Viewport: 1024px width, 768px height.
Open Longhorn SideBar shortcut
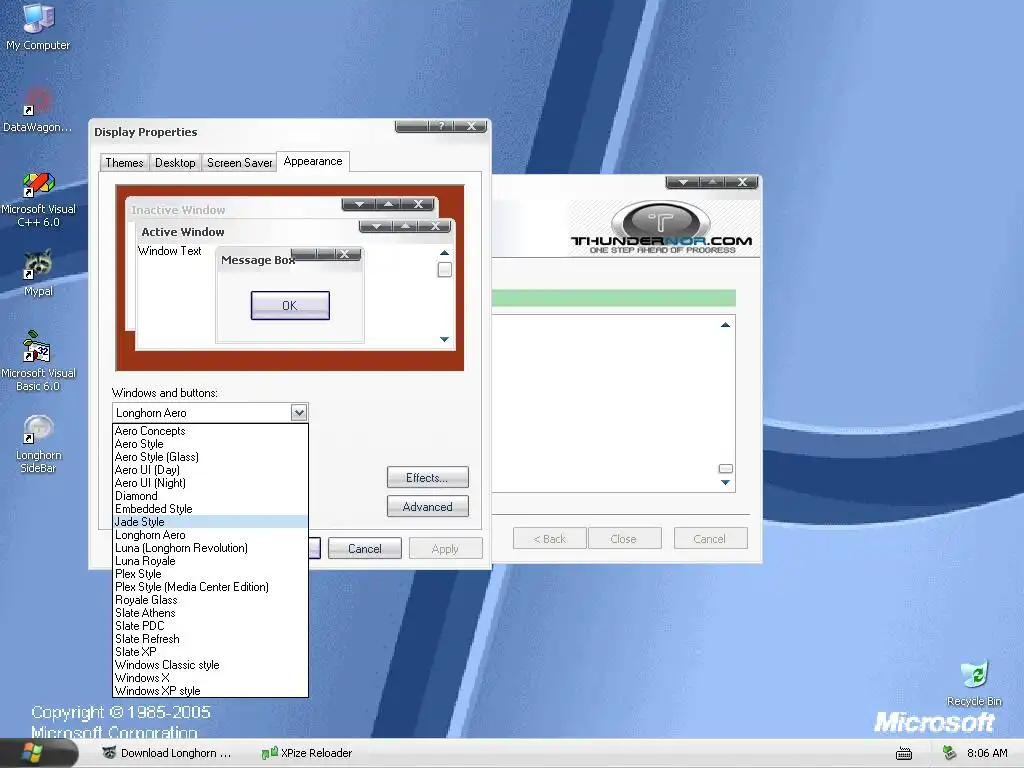point(38,444)
